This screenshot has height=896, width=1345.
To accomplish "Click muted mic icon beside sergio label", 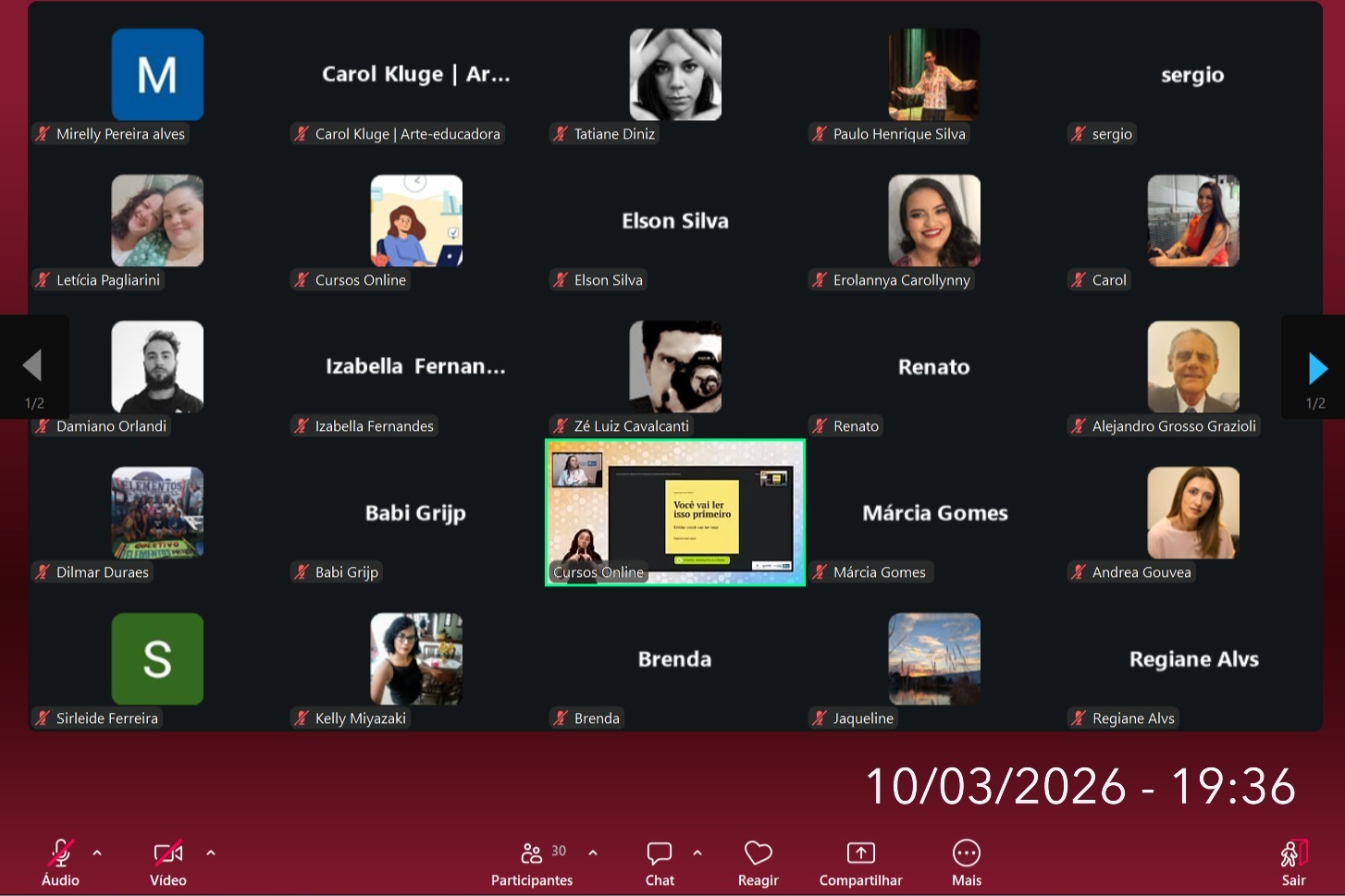I will tap(1079, 134).
